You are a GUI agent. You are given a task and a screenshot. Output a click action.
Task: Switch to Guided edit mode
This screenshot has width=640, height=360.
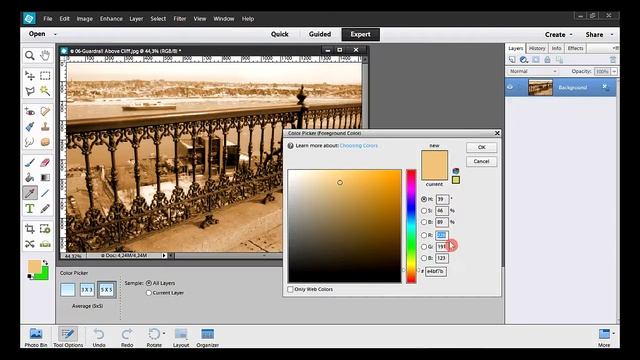pos(320,34)
